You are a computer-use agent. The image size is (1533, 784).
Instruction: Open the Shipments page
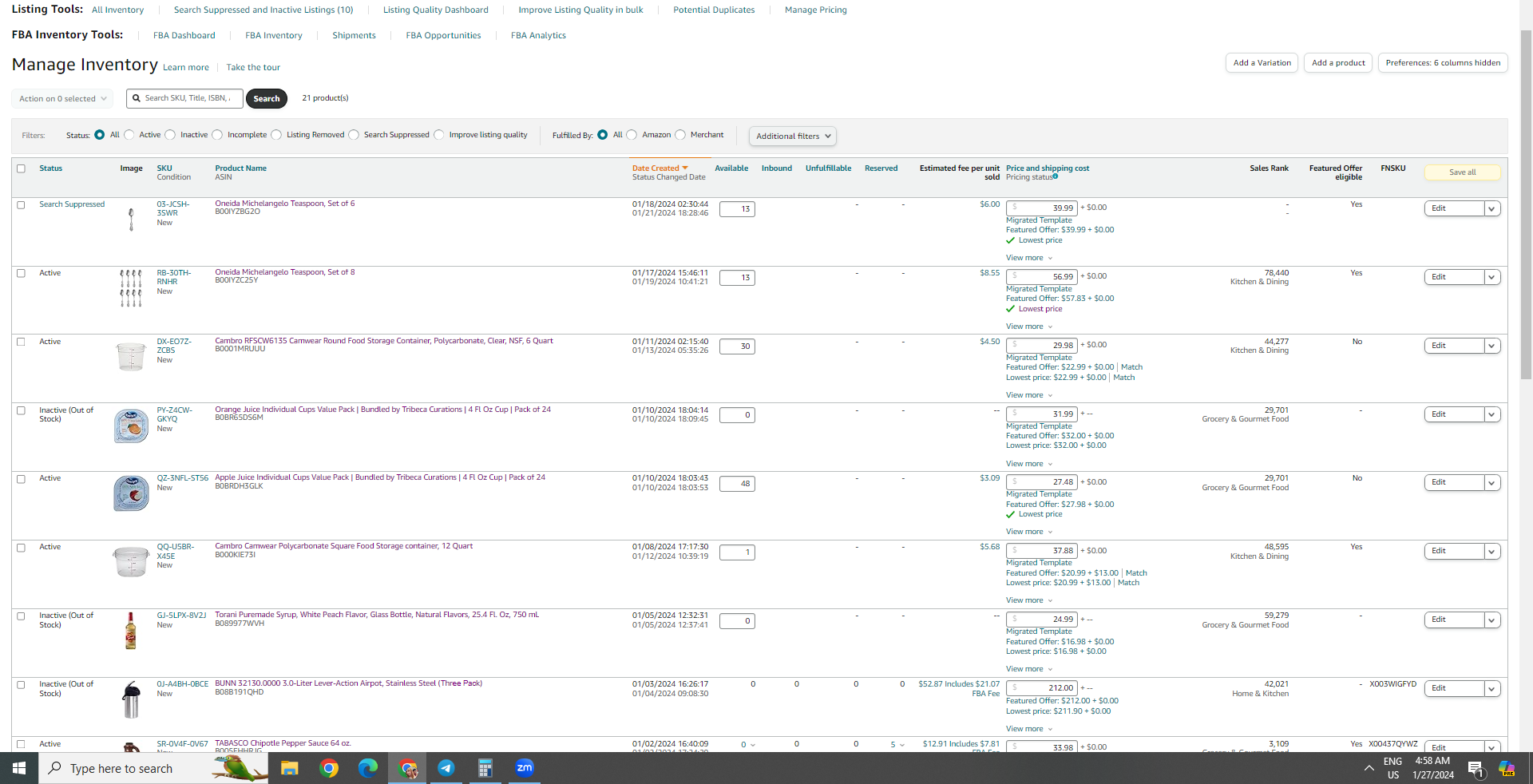pos(355,36)
